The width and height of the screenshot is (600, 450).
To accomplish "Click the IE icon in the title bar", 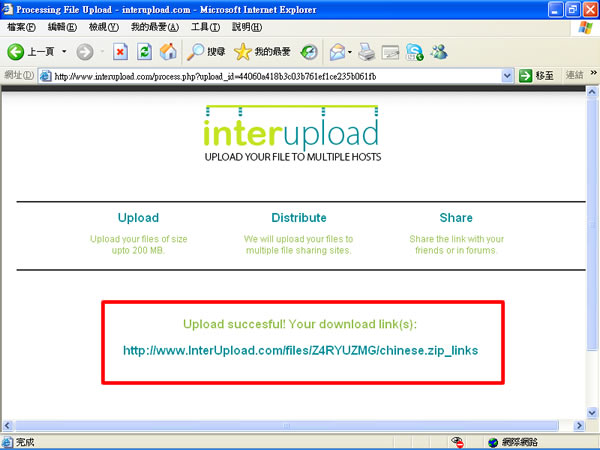I will point(7,9).
